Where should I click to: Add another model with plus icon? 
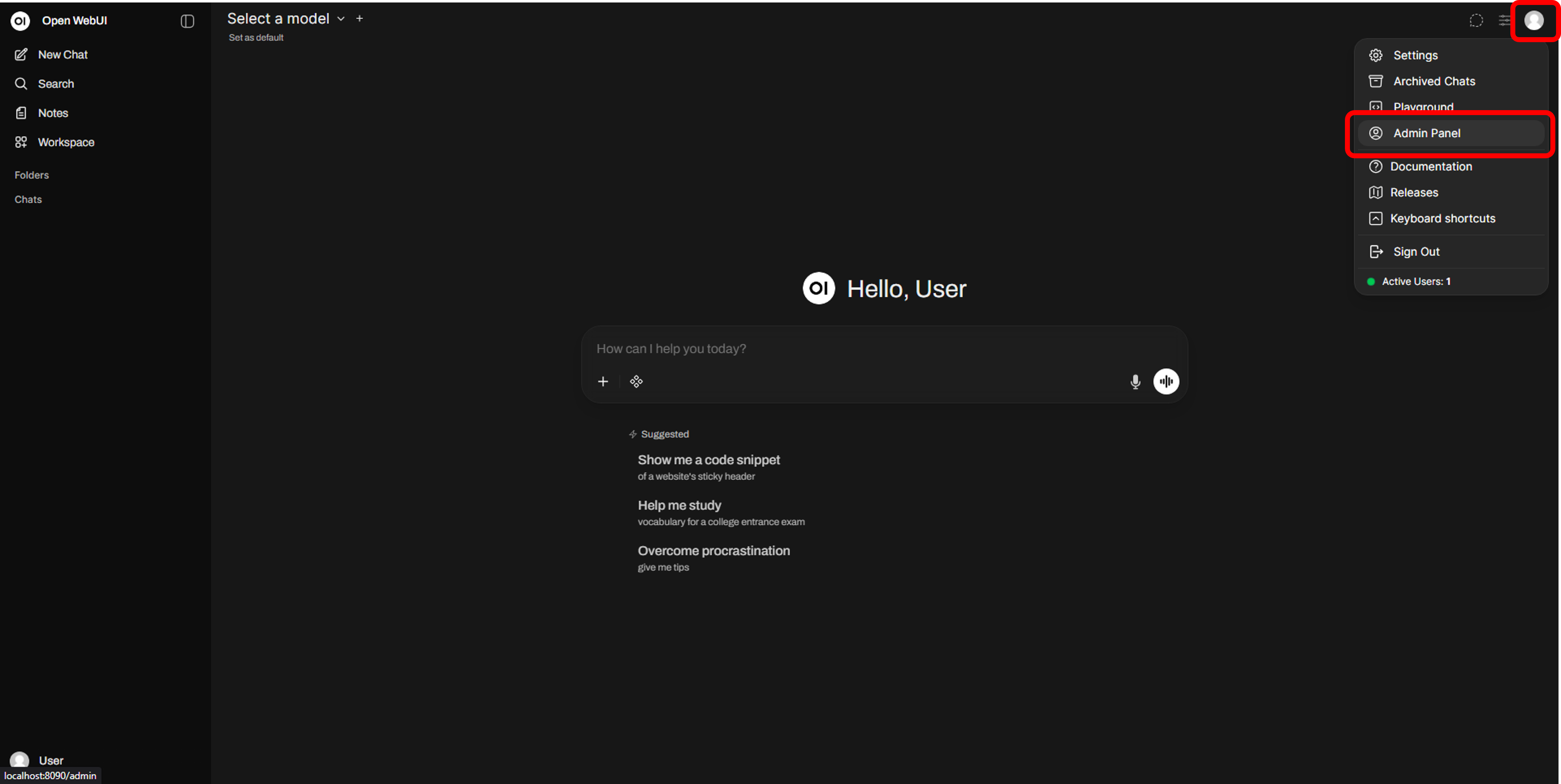[x=359, y=19]
